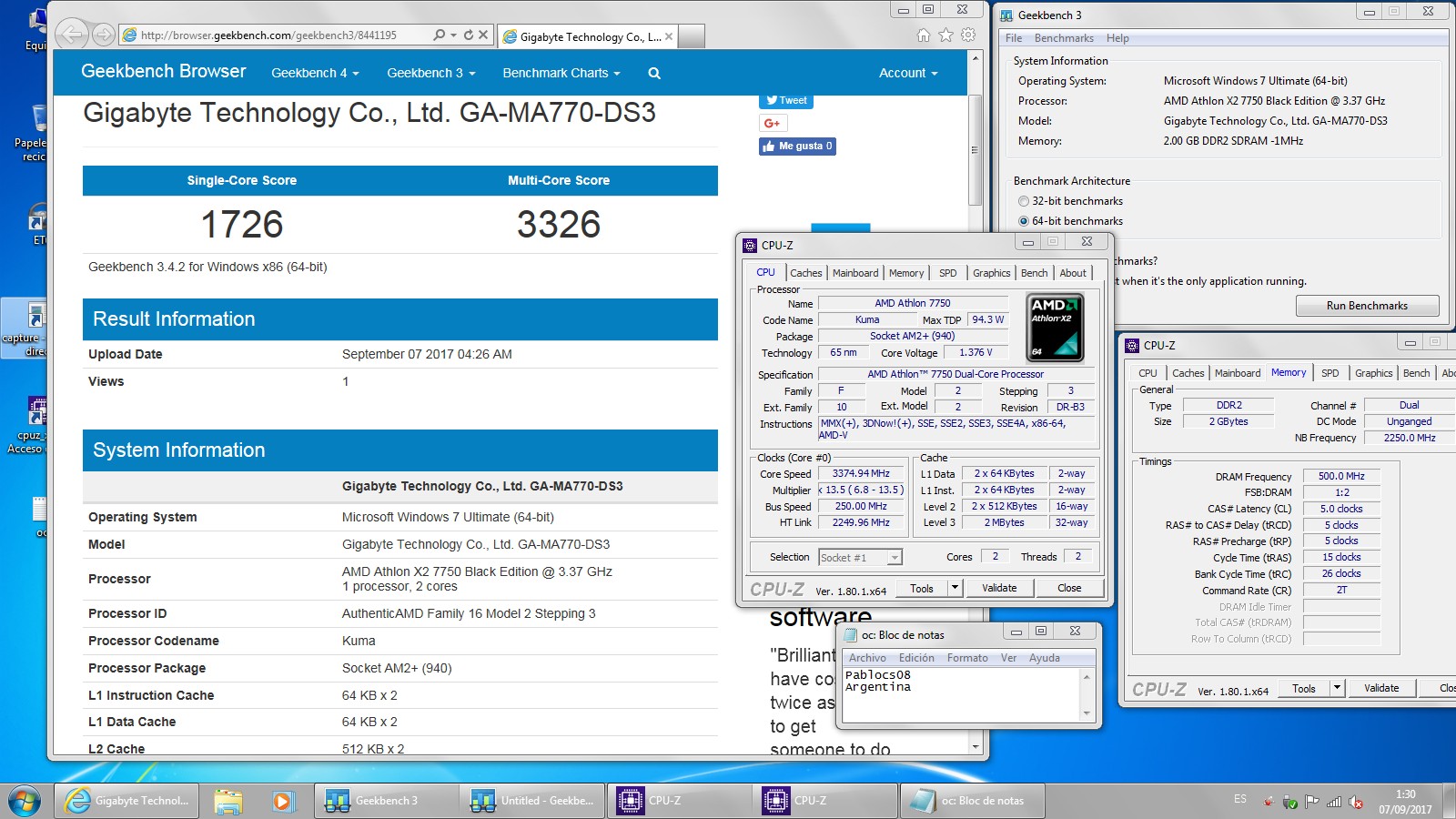Image resolution: width=1456 pixels, height=819 pixels.
Task: Open the Formato menu in Bloc de notas
Action: pyautogui.click(x=967, y=658)
